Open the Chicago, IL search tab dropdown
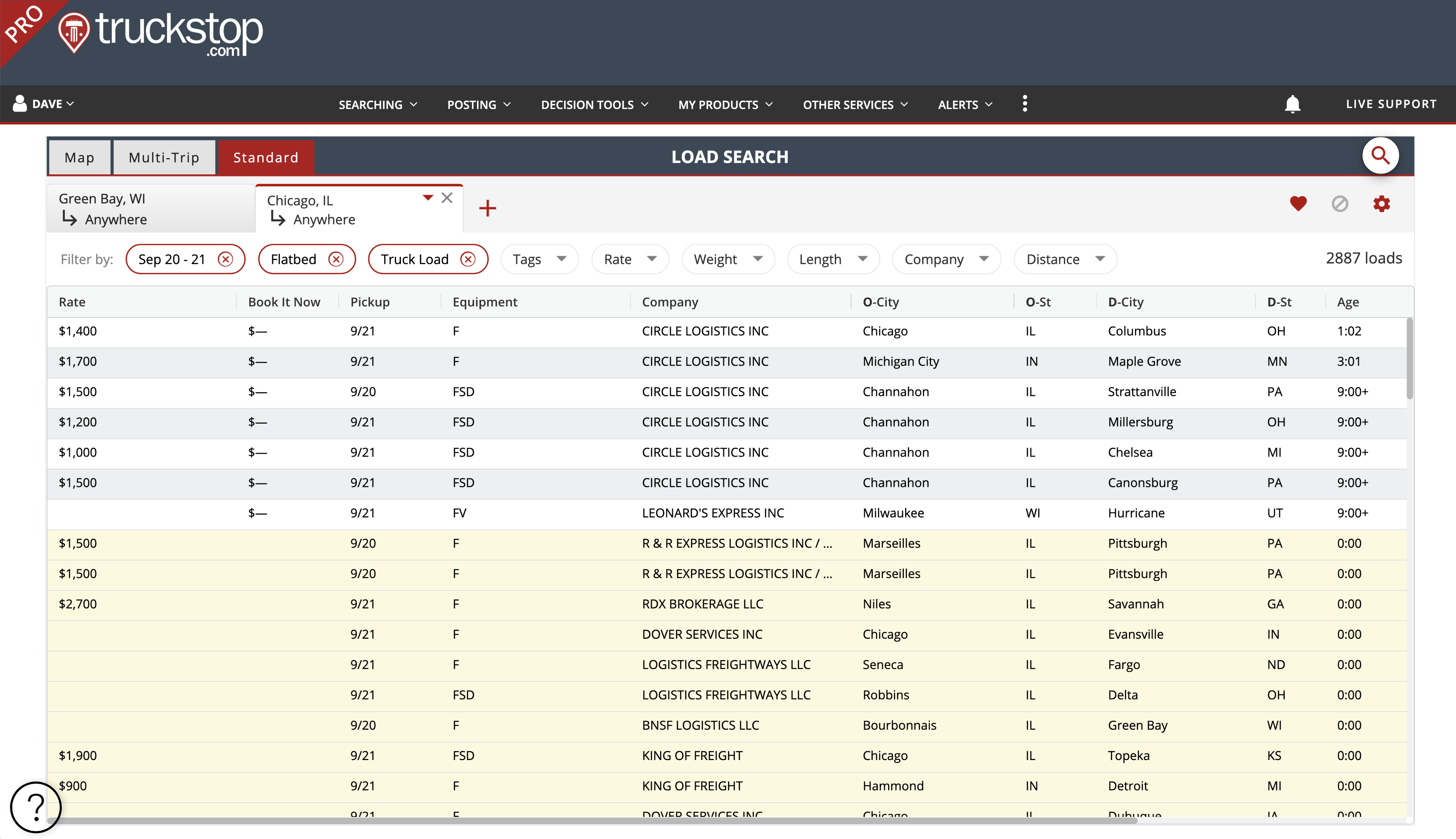This screenshot has height=839, width=1456. [427, 197]
